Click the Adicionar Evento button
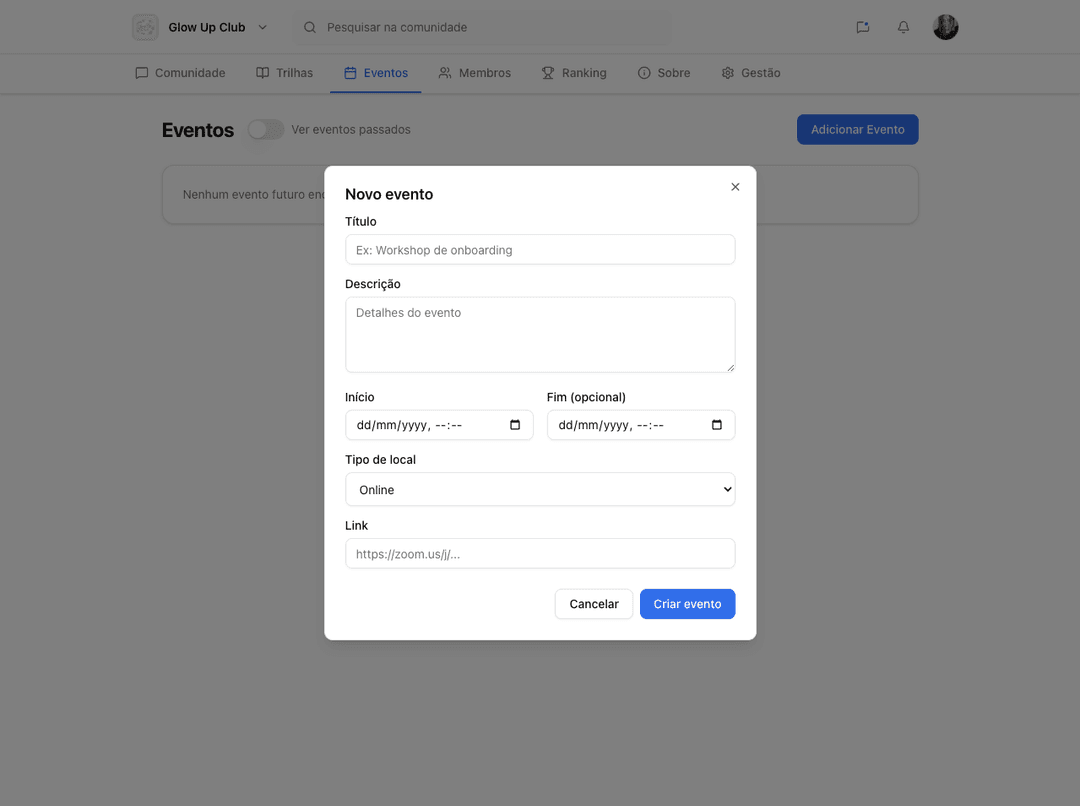The height and width of the screenshot is (806, 1080). (857, 129)
